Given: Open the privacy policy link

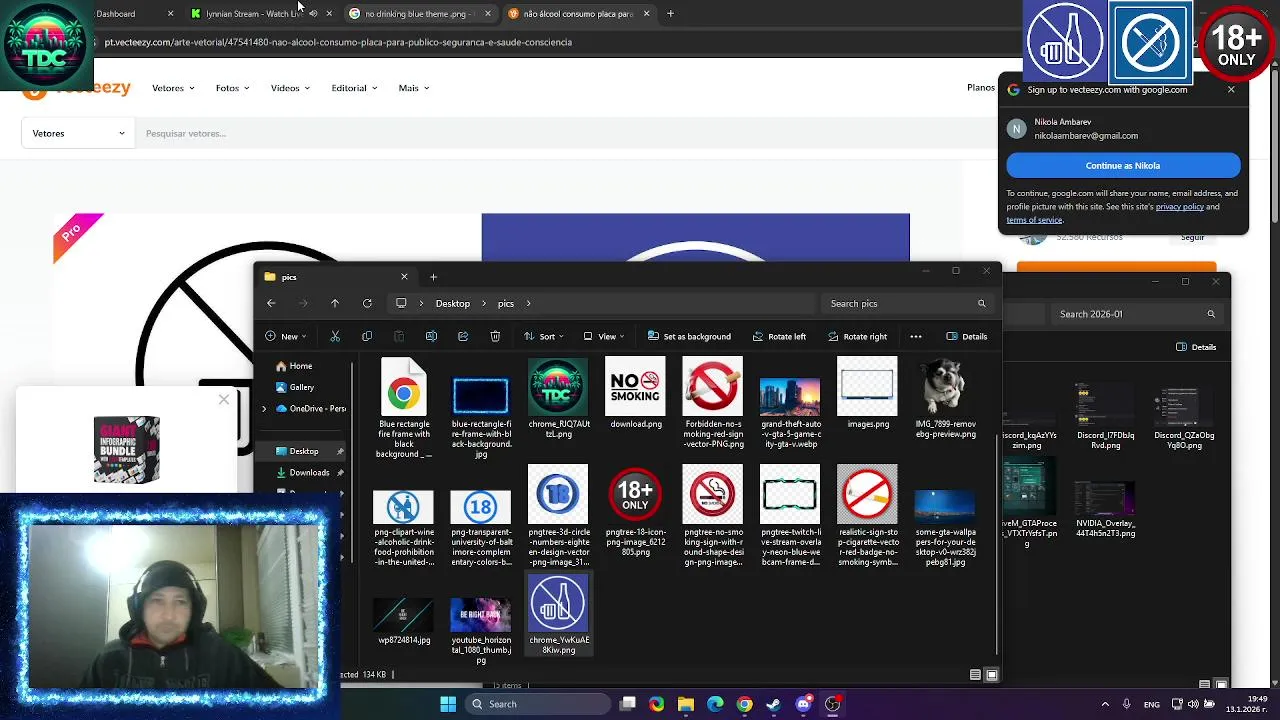Looking at the screenshot, I should [x=1179, y=207].
